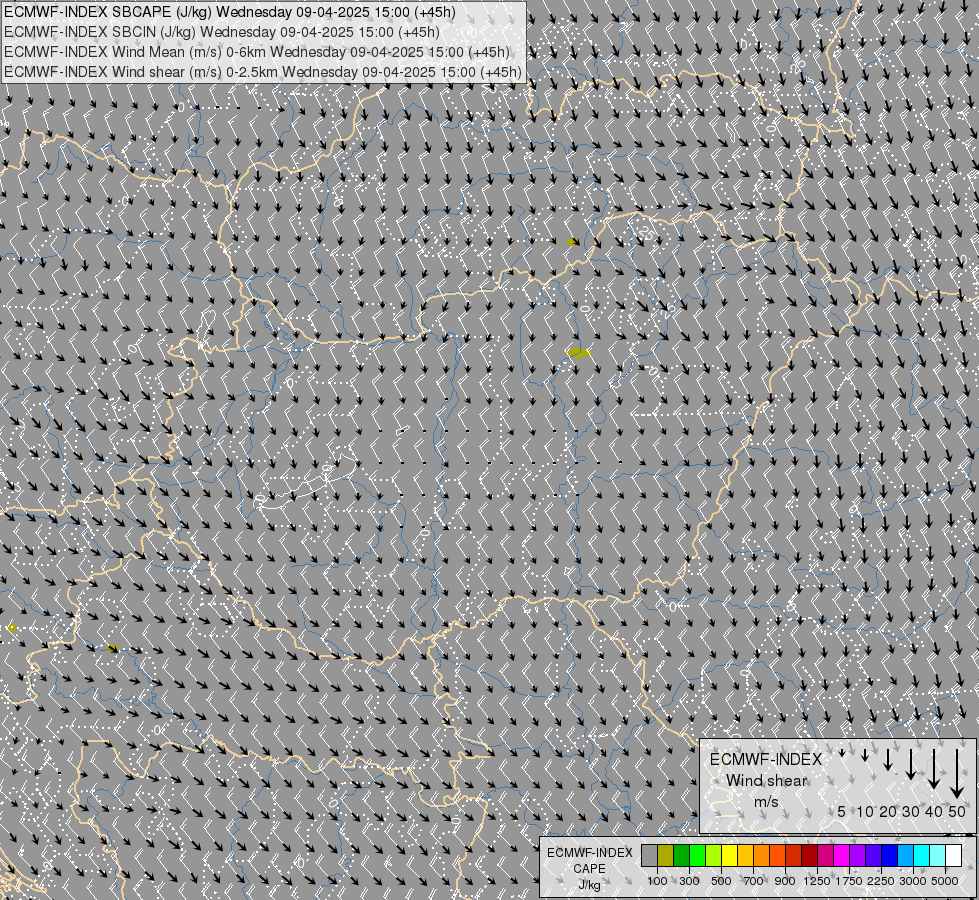Click the 'CAPE' word in the color legend

pyautogui.click(x=589, y=869)
